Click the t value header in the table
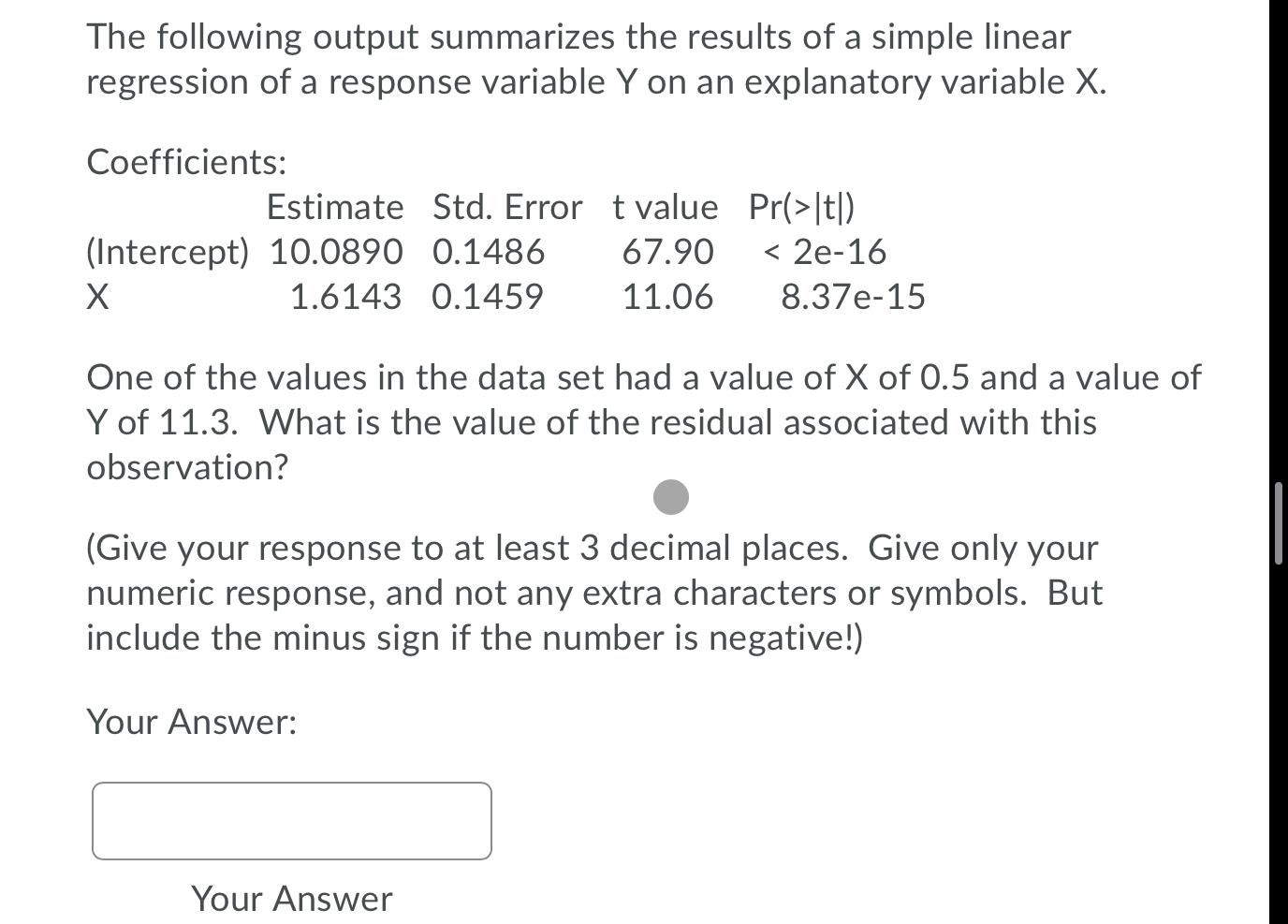This screenshot has width=1288, height=924. (665, 206)
